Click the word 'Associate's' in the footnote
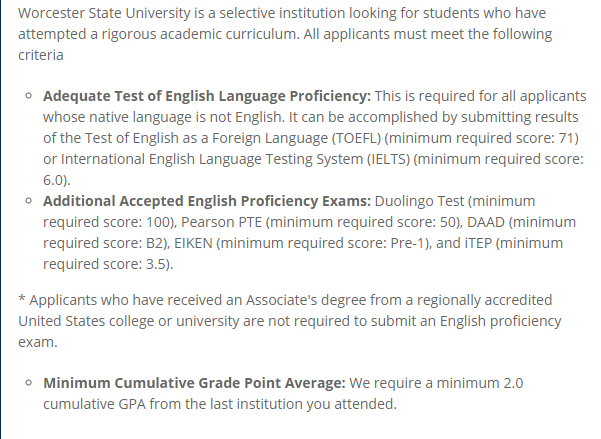This screenshot has height=439, width=601. point(281,300)
